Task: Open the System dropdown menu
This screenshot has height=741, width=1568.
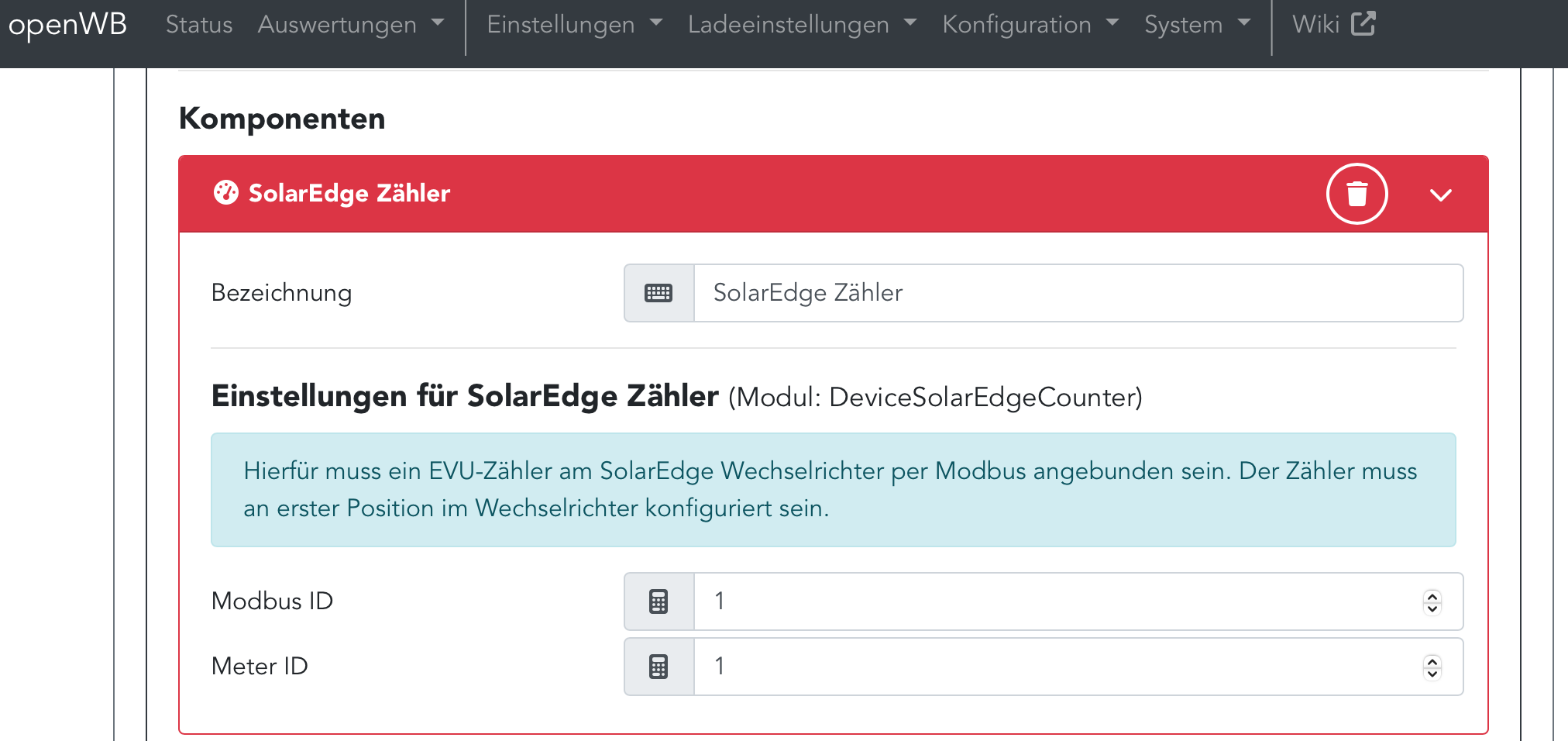Action: tap(1198, 24)
